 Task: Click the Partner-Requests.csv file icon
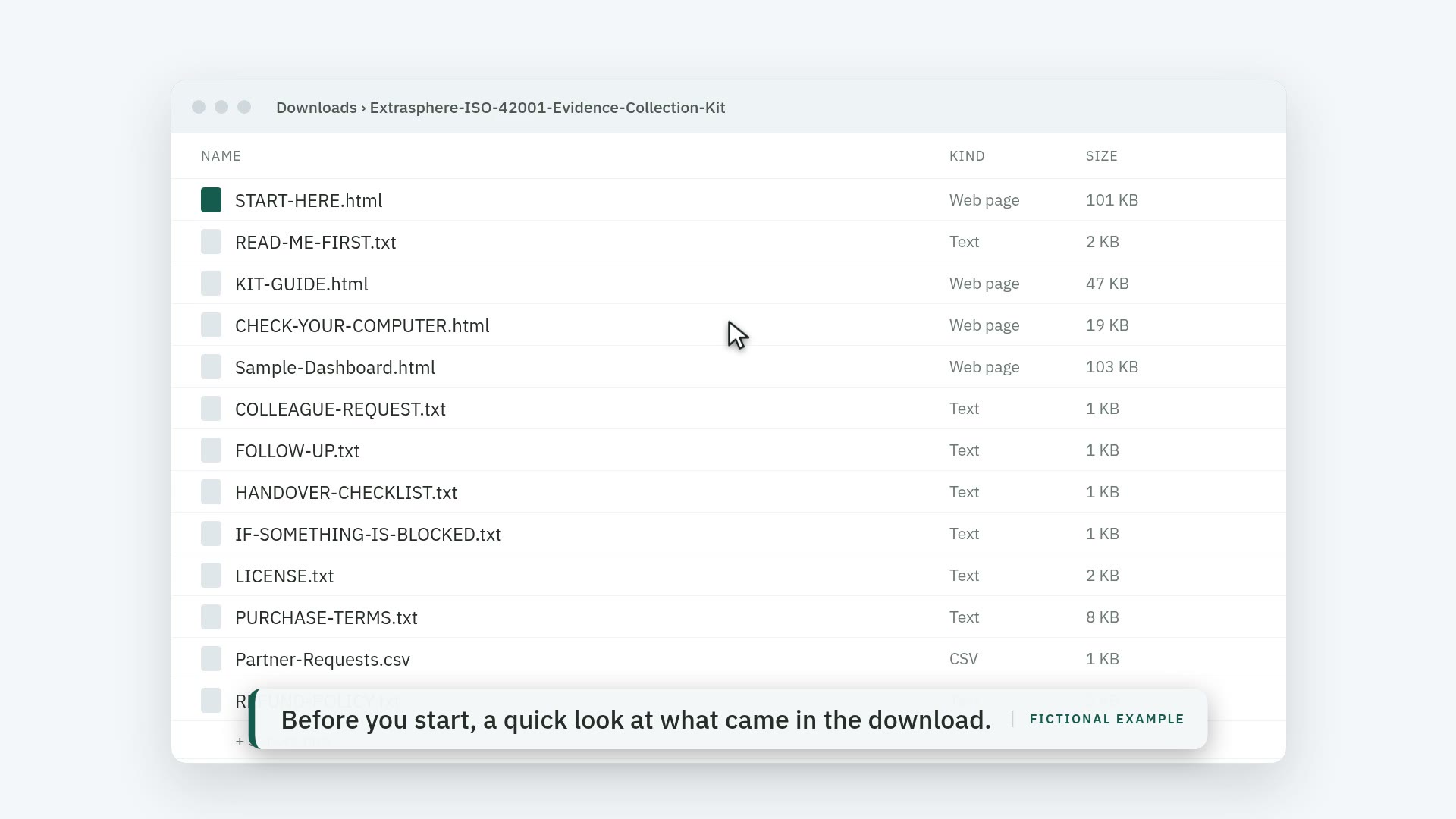click(x=211, y=659)
